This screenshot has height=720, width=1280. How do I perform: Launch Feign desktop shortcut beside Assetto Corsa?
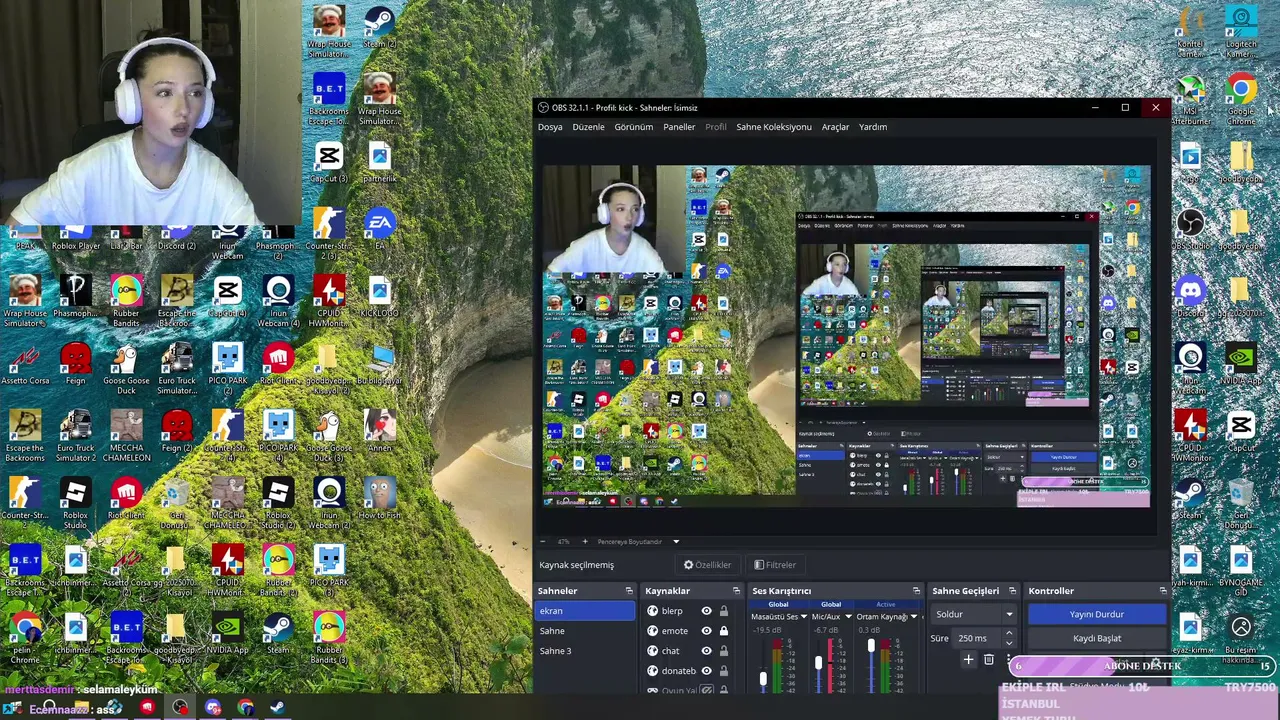pos(76,366)
